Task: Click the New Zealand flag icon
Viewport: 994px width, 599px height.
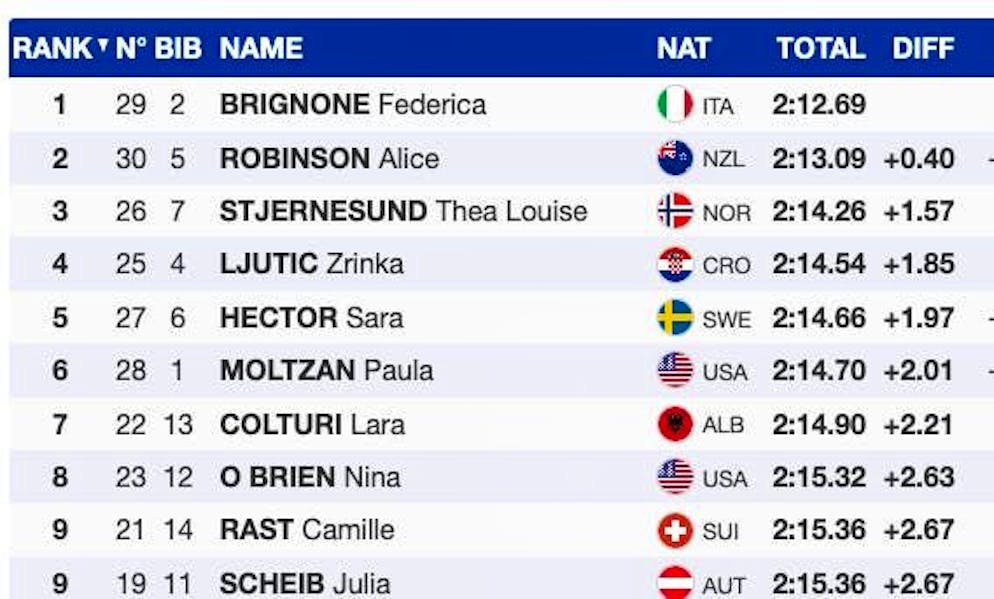Action: click(x=675, y=158)
